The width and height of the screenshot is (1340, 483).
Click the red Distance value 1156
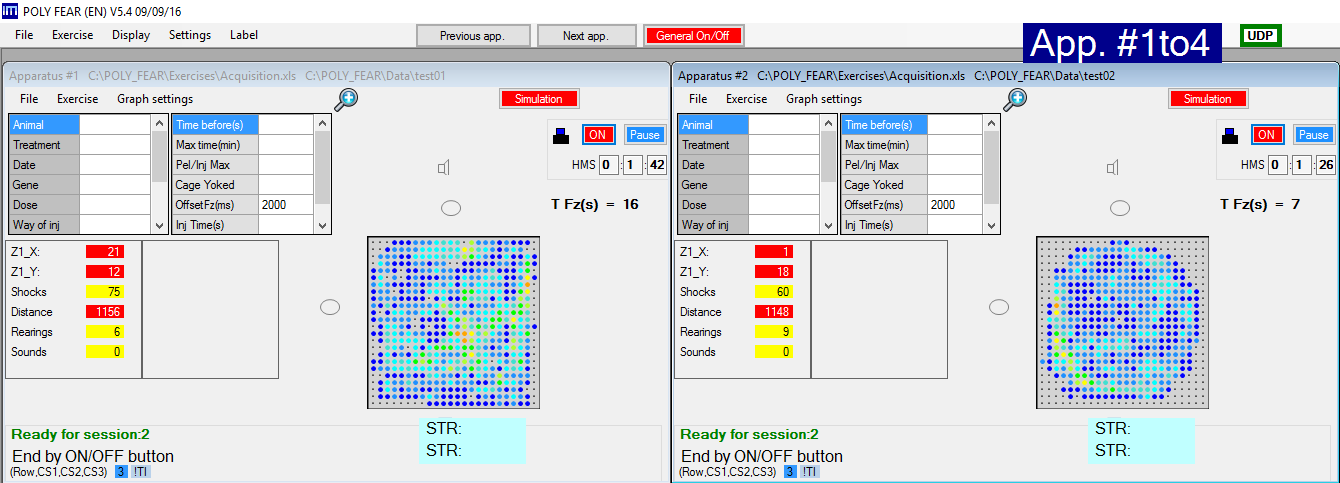point(105,312)
